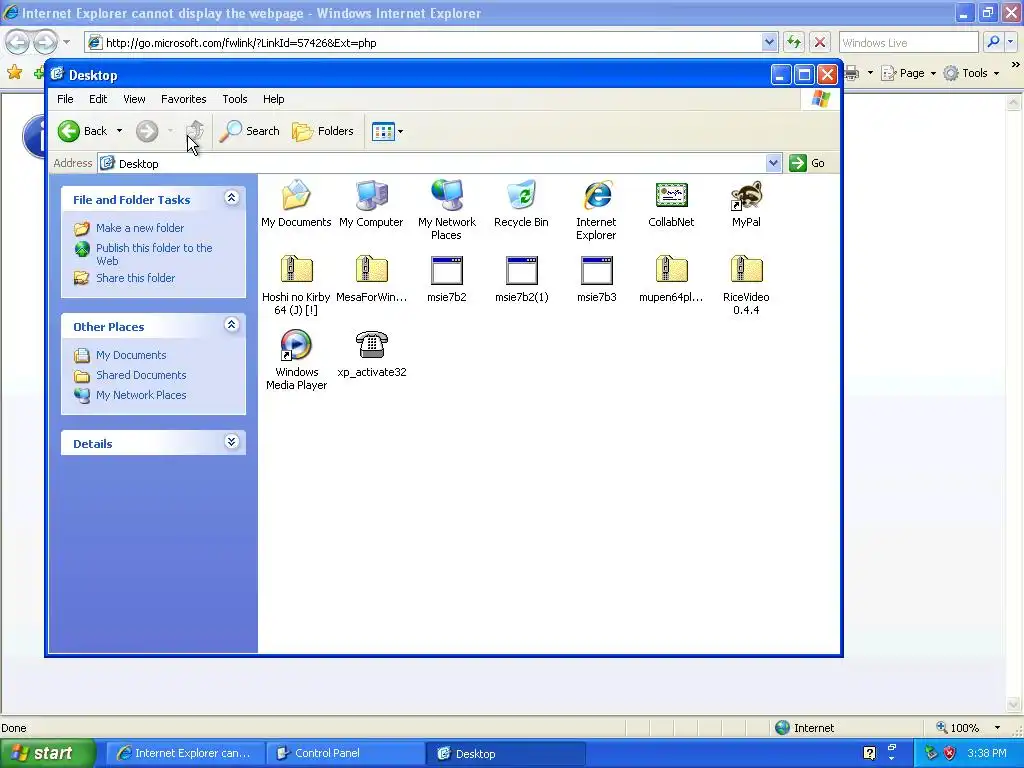Click the IE page vertical scrollbar
1024x768 pixels.
click(x=1013, y=403)
